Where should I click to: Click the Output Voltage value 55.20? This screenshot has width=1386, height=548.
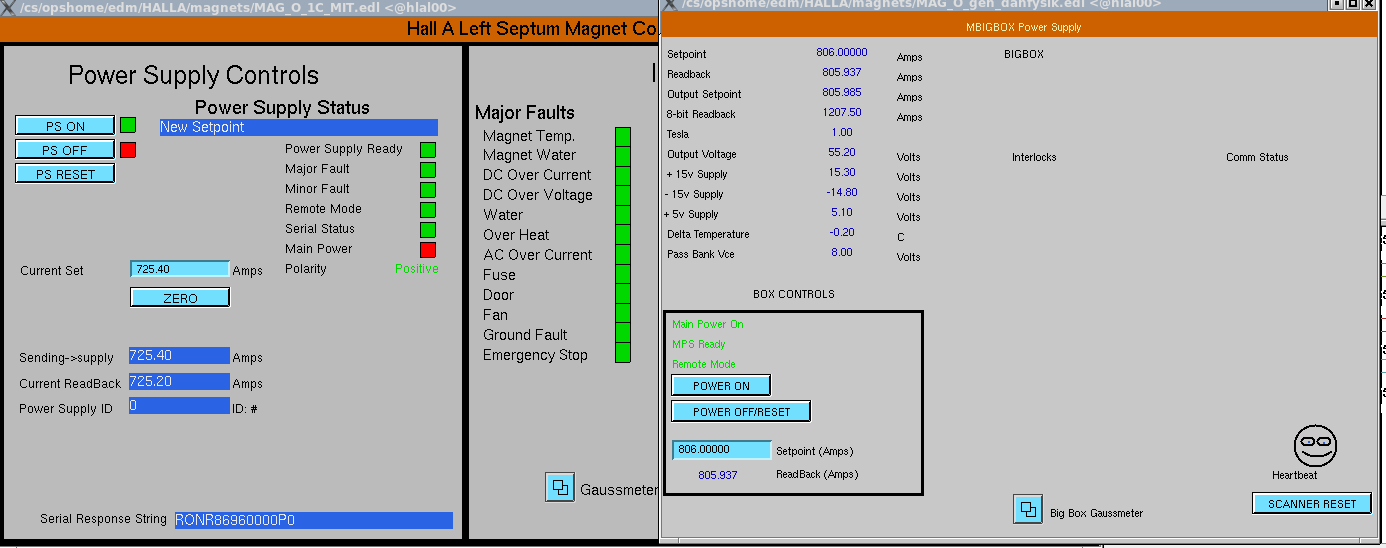tap(842, 153)
